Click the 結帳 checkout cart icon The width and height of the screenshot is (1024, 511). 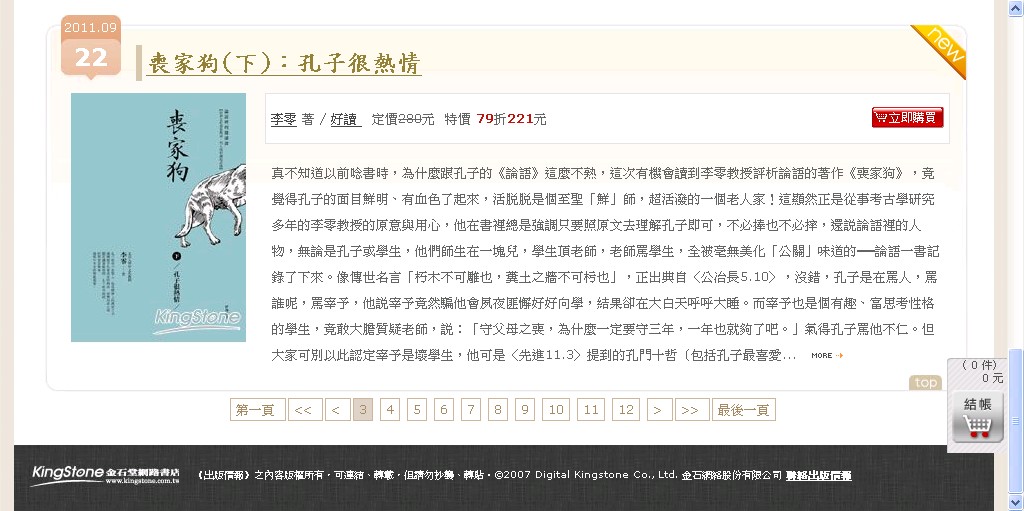(x=978, y=418)
